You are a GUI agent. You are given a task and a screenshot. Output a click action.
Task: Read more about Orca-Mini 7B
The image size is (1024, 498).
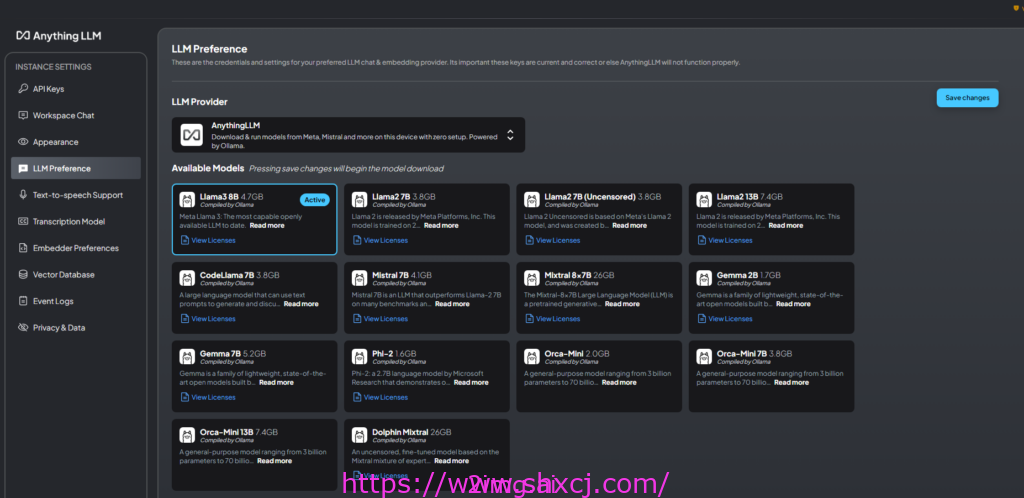point(792,382)
